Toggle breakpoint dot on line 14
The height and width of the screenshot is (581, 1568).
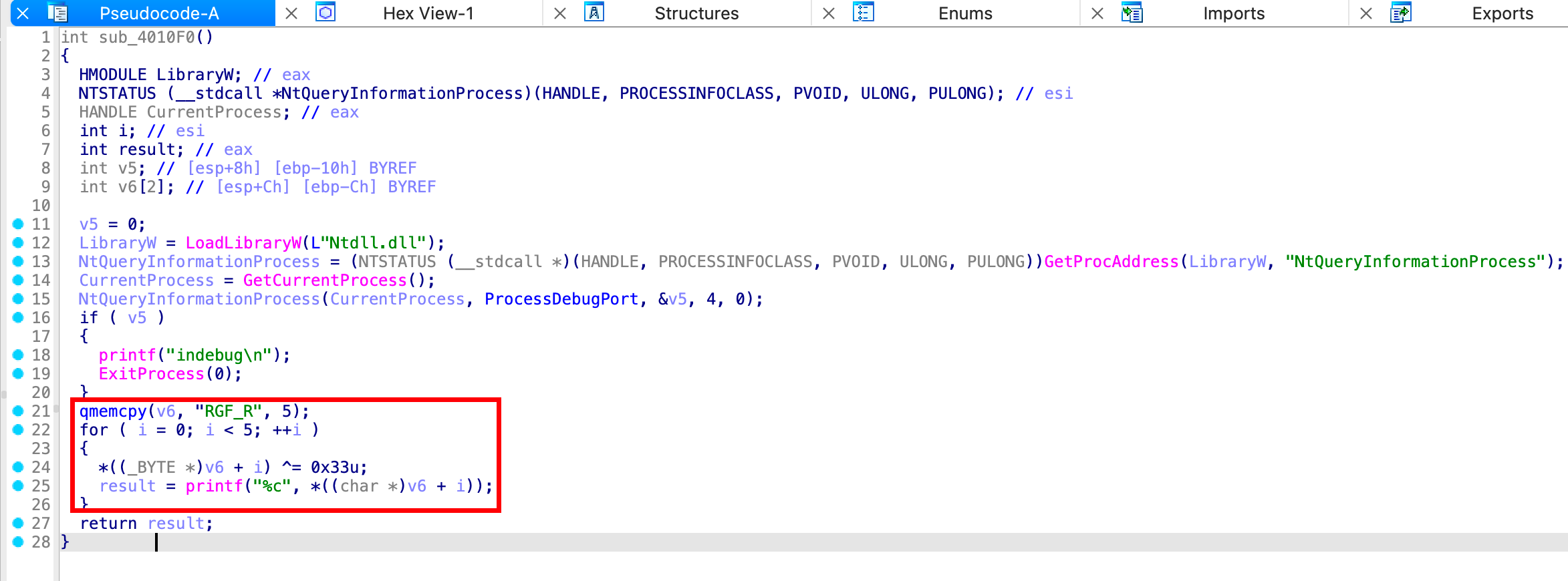18,280
